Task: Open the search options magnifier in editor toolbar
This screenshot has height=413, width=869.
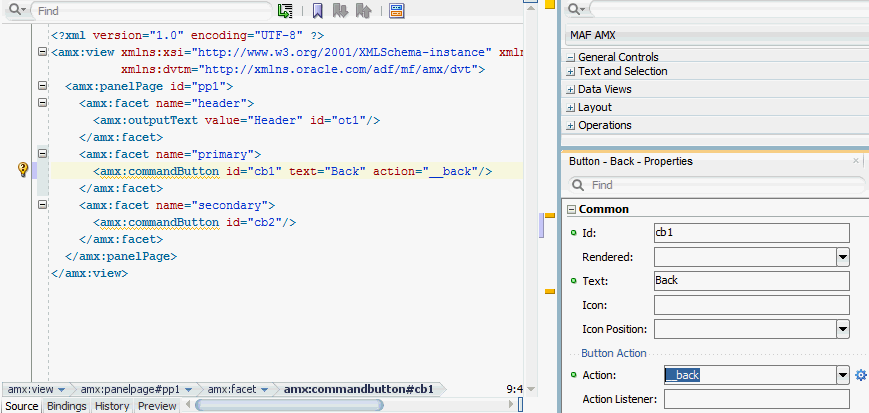Action: click(17, 10)
